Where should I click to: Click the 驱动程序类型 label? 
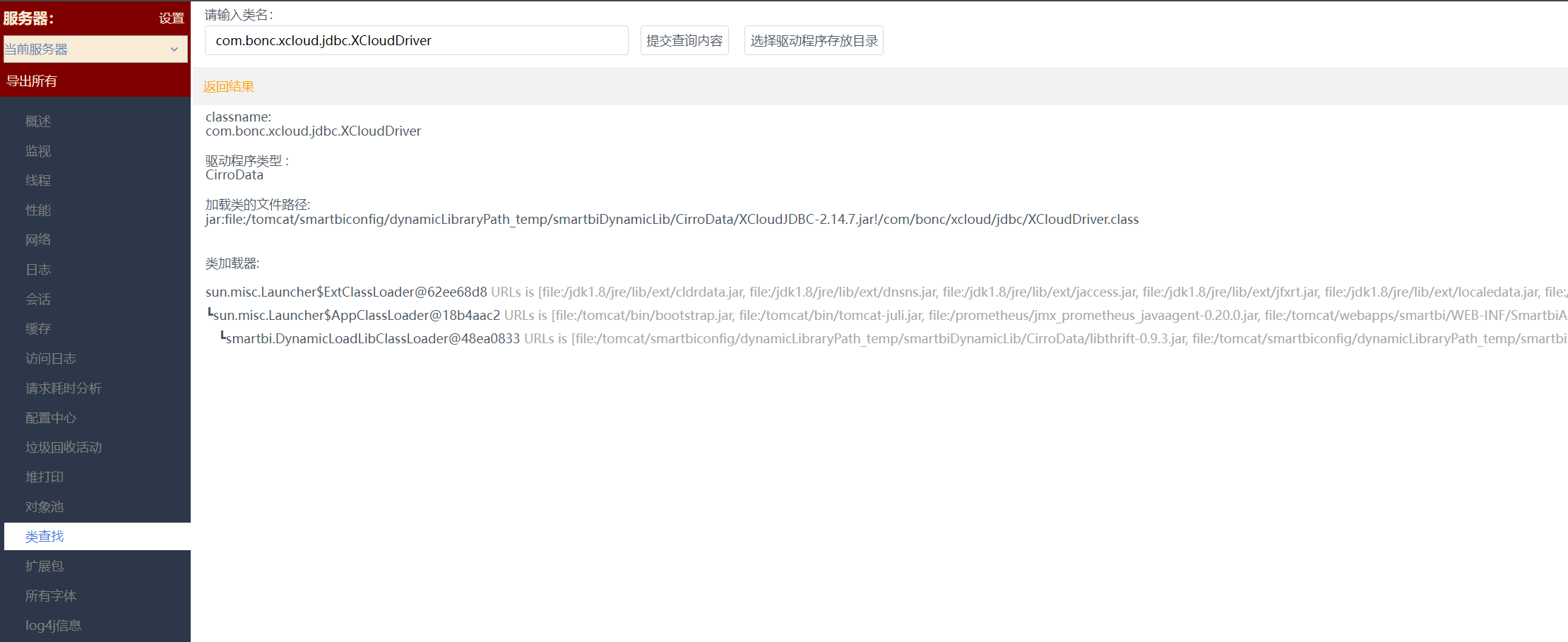tap(247, 161)
